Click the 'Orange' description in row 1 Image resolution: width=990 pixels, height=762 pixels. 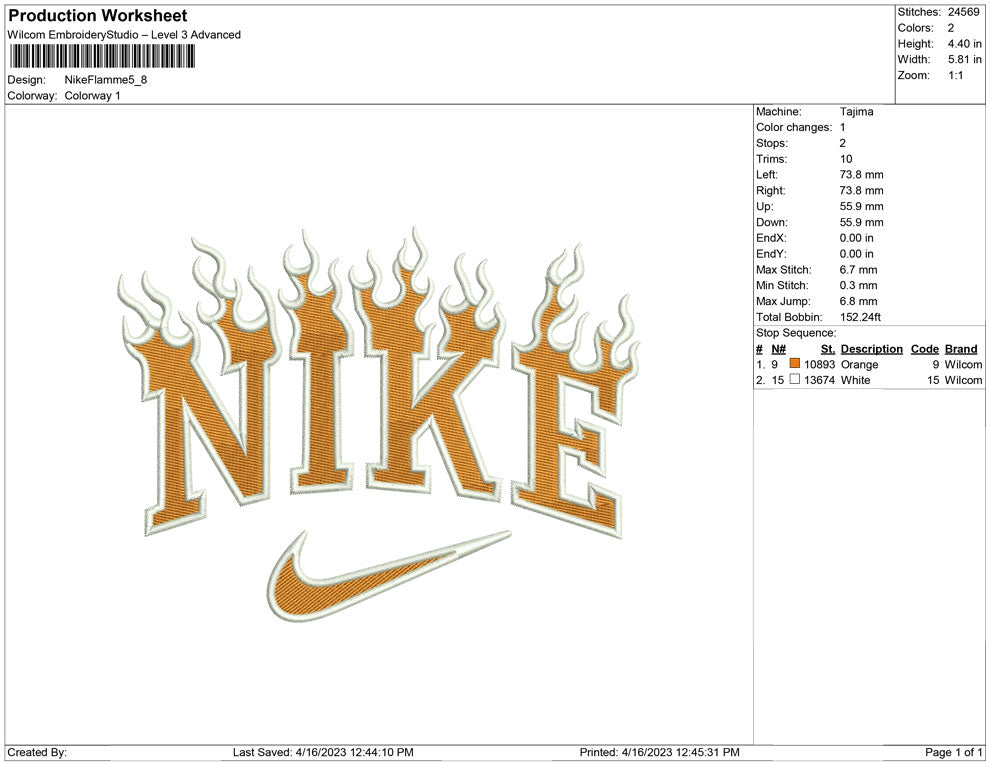click(x=859, y=365)
